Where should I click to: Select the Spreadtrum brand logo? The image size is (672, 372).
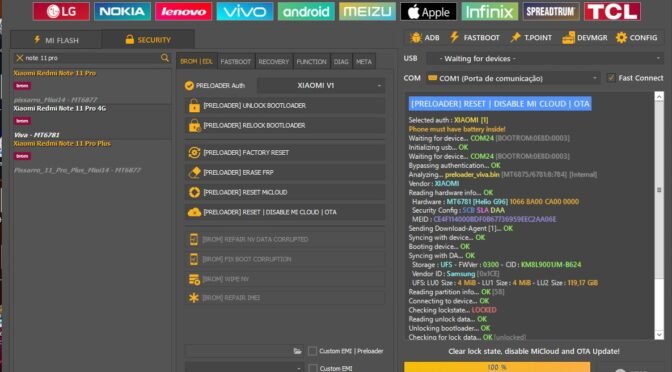[x=551, y=12]
